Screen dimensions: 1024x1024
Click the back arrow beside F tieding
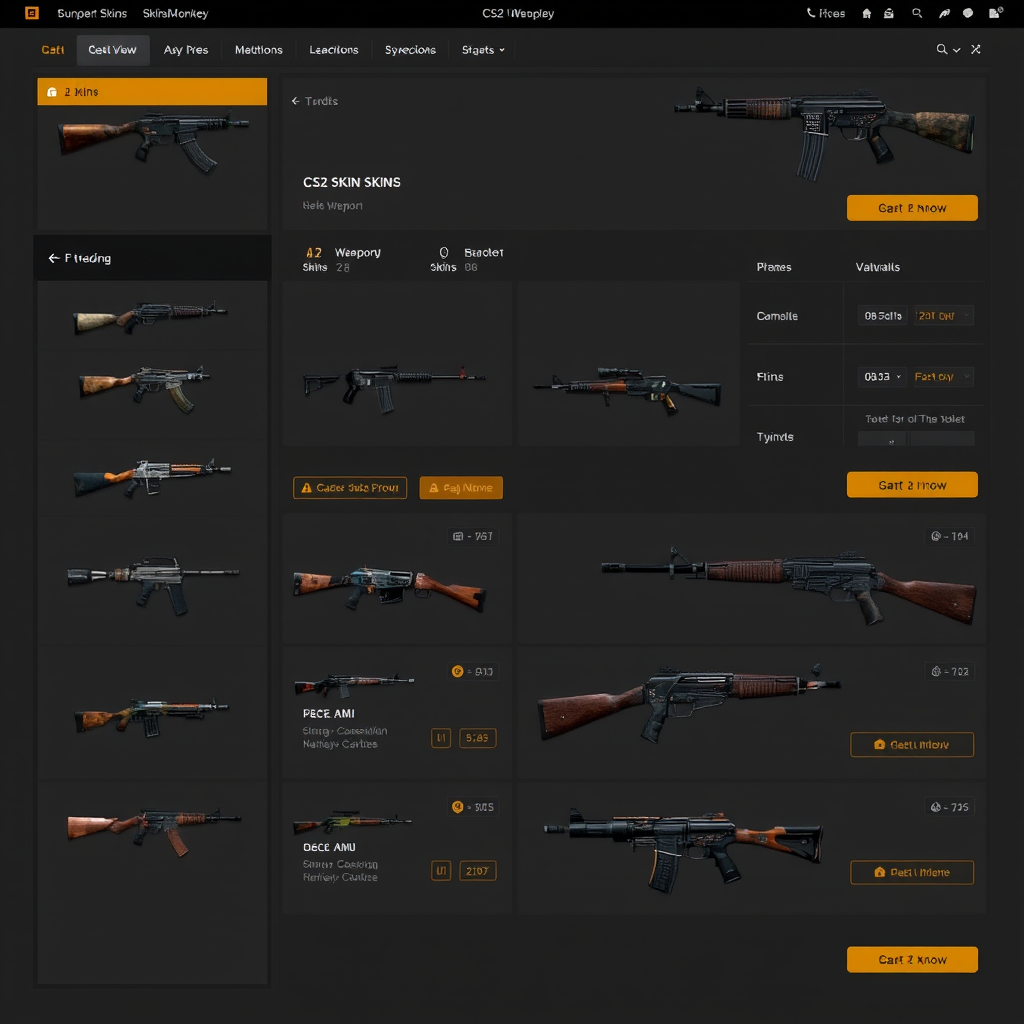click(54, 259)
